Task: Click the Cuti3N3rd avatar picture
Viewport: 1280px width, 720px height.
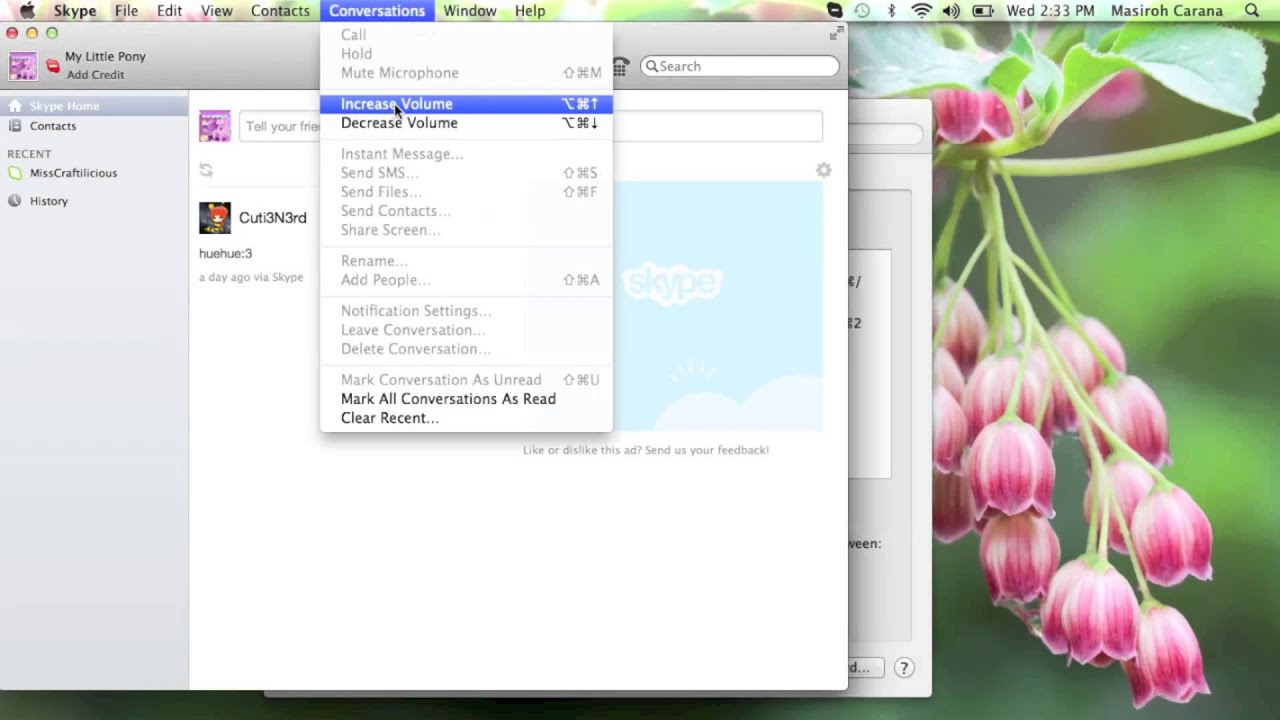Action: pos(215,218)
